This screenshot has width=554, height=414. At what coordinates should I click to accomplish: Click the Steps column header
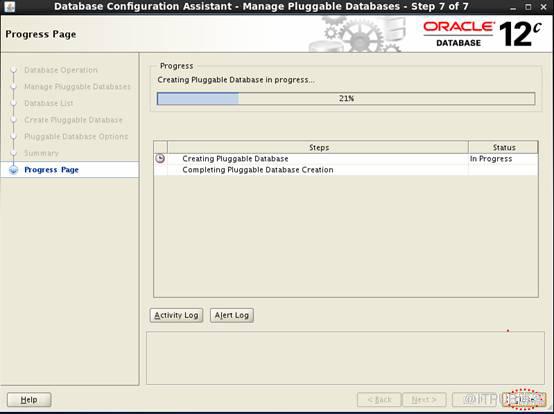318,147
